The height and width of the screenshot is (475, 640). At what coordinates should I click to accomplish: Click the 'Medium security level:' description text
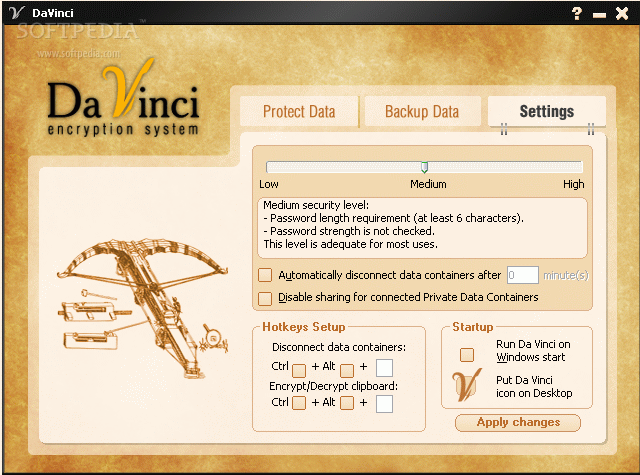(316, 205)
